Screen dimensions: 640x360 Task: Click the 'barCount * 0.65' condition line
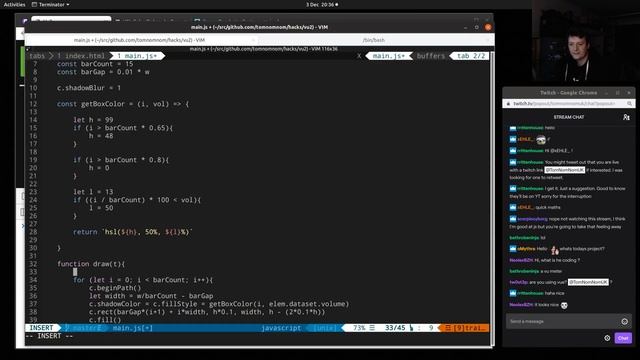click(x=123, y=128)
